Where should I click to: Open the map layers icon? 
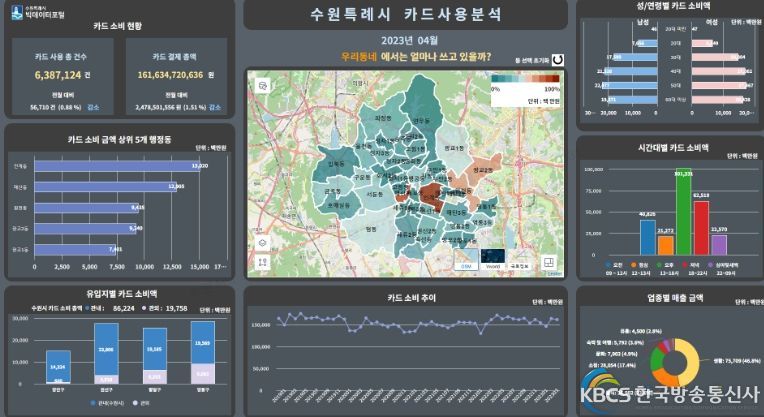point(261,243)
